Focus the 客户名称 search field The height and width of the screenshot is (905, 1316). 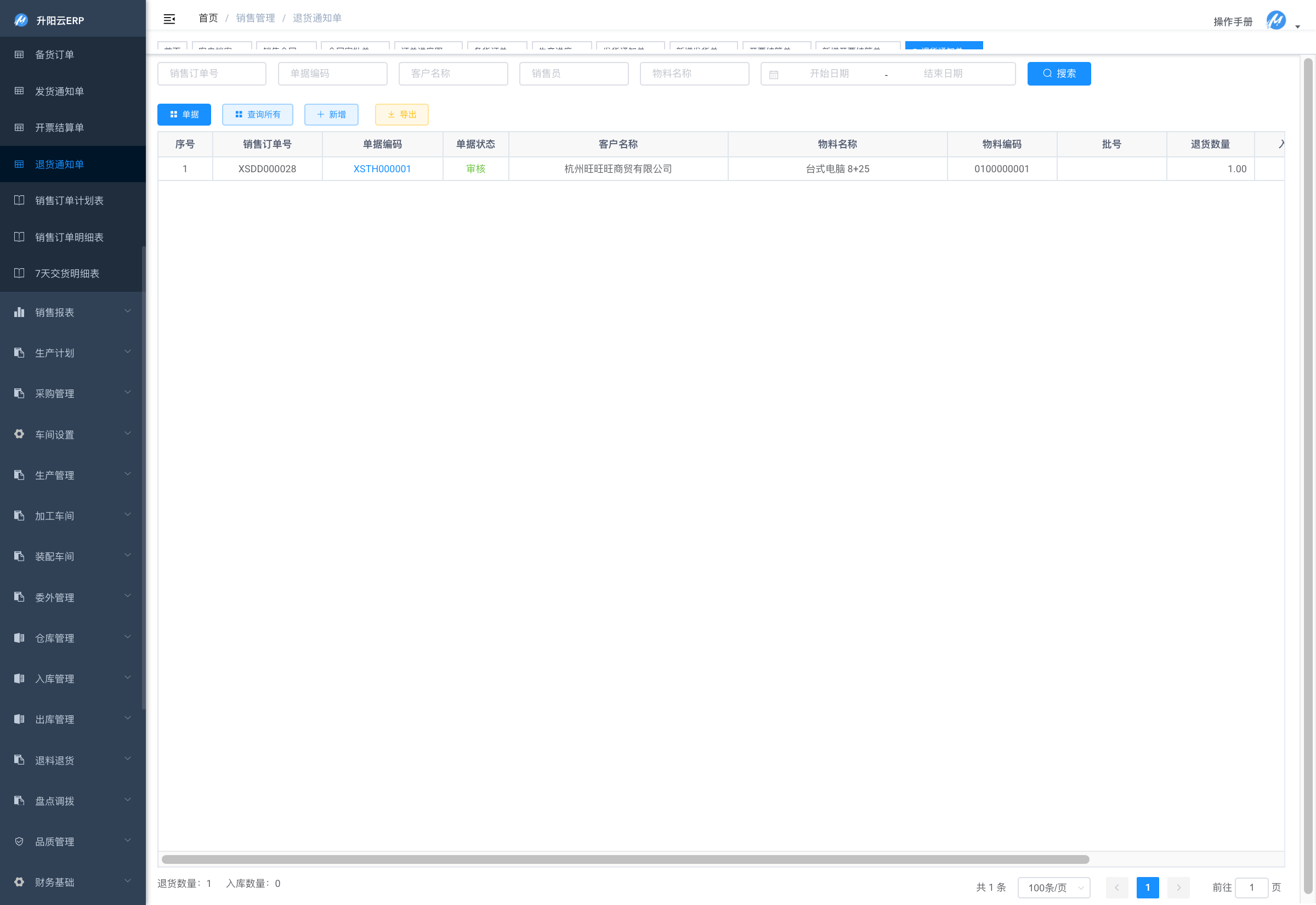(x=453, y=73)
